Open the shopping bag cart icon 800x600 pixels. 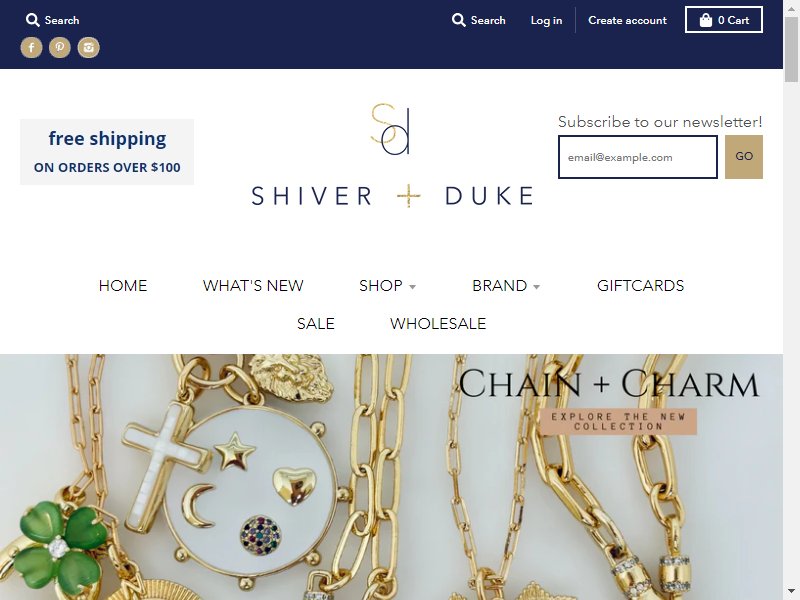pyautogui.click(x=706, y=20)
